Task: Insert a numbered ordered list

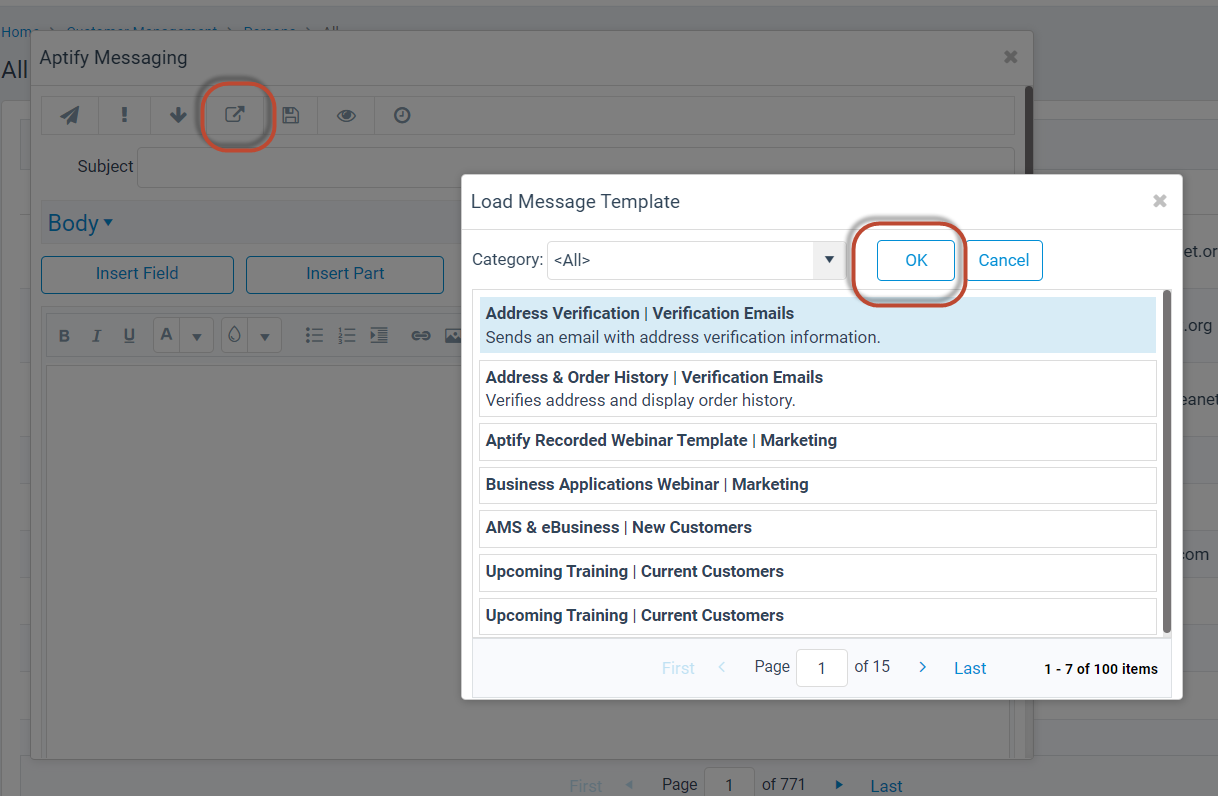Action: pos(347,336)
